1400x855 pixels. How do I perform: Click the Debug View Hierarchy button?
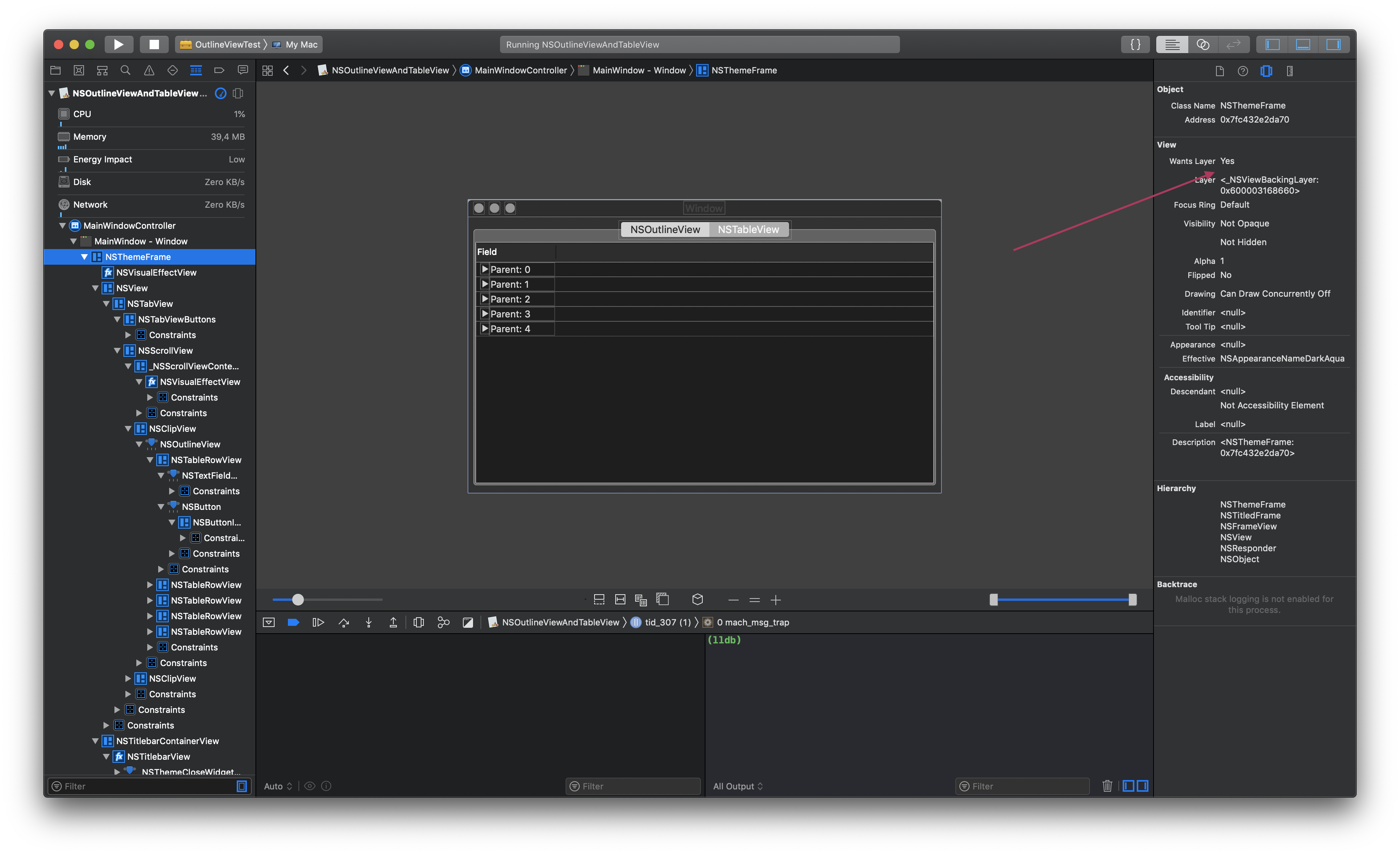419,622
